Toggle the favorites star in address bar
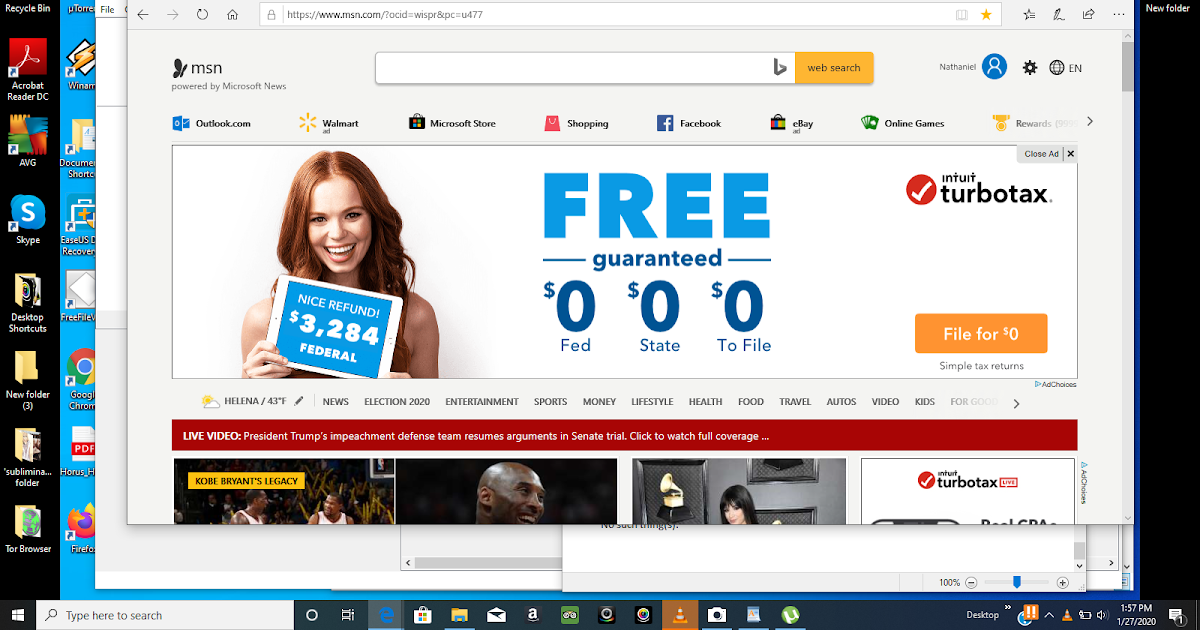This screenshot has height=630, width=1200. (986, 15)
